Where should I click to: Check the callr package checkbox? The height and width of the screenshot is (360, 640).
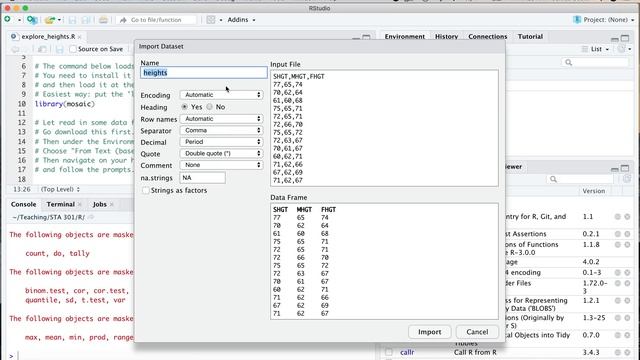point(389,352)
